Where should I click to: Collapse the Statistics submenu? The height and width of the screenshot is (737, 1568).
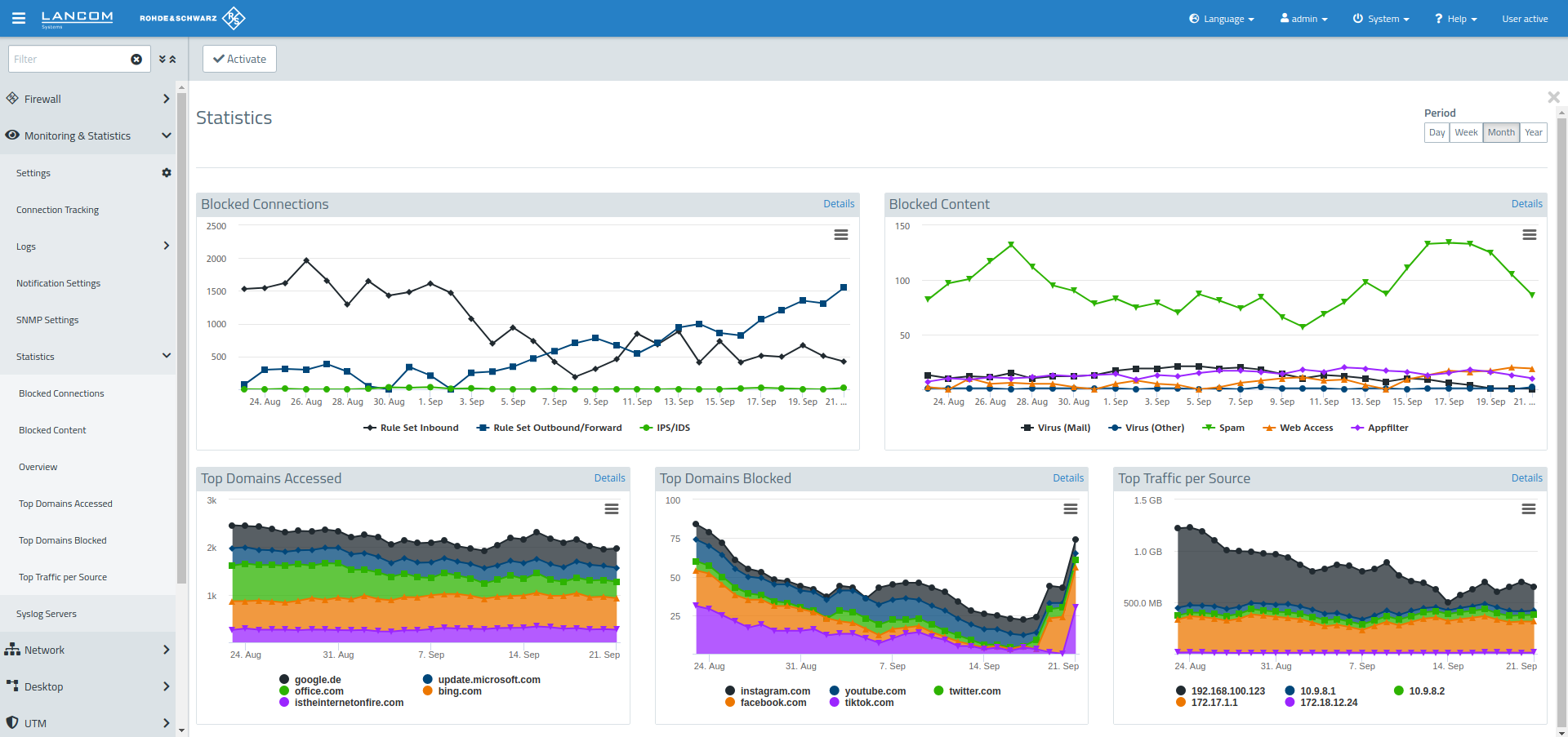(x=167, y=356)
